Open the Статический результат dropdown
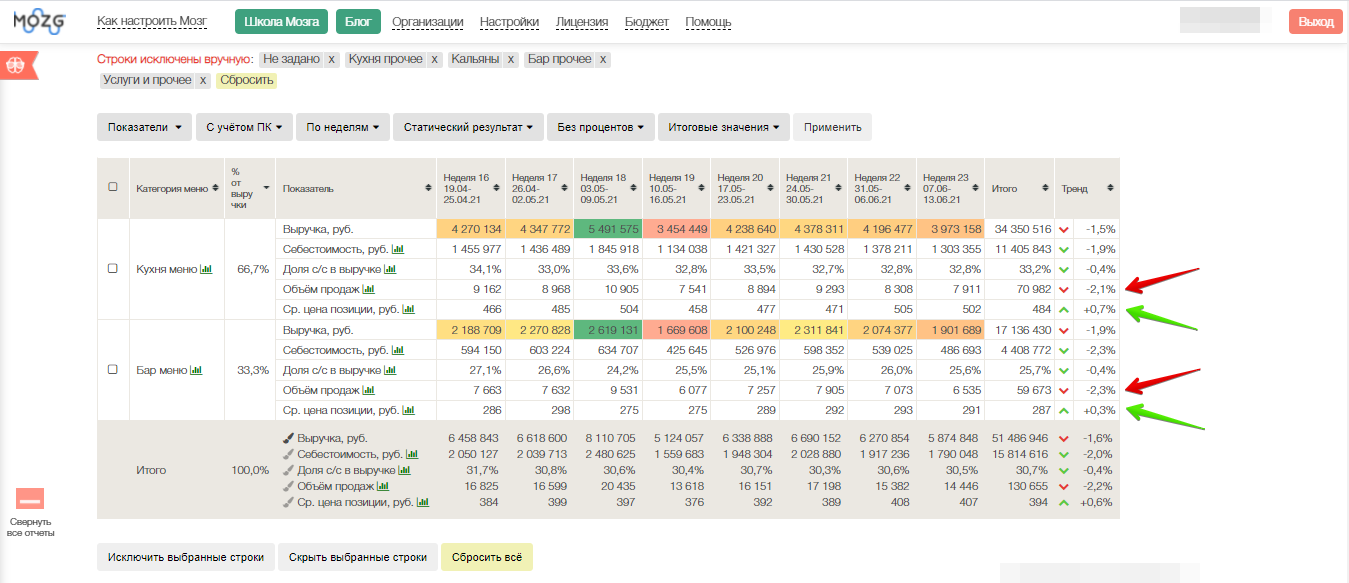This screenshot has width=1349, height=583. (x=468, y=128)
